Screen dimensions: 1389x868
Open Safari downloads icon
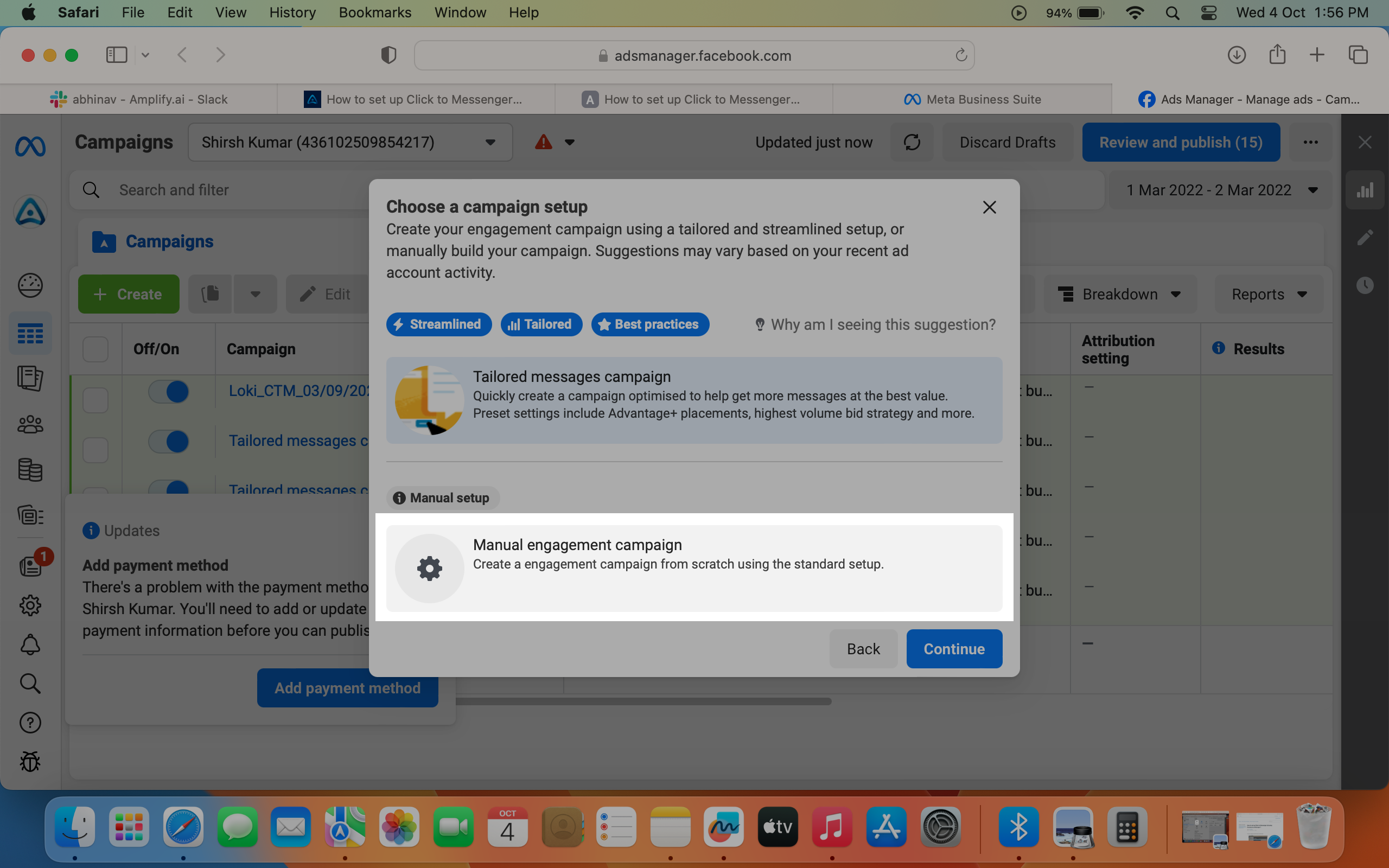tap(1237, 55)
